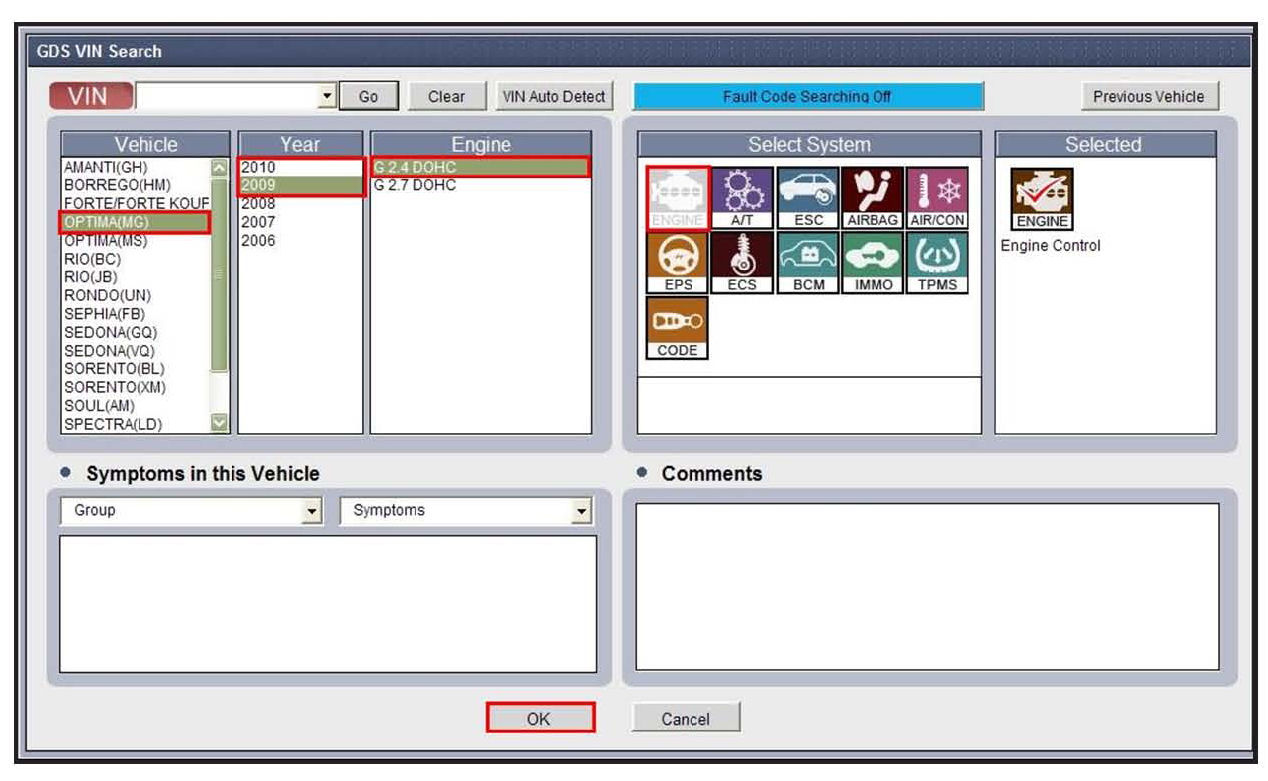
Task: Expand the VIN dropdown arrow
Action: tap(327, 96)
